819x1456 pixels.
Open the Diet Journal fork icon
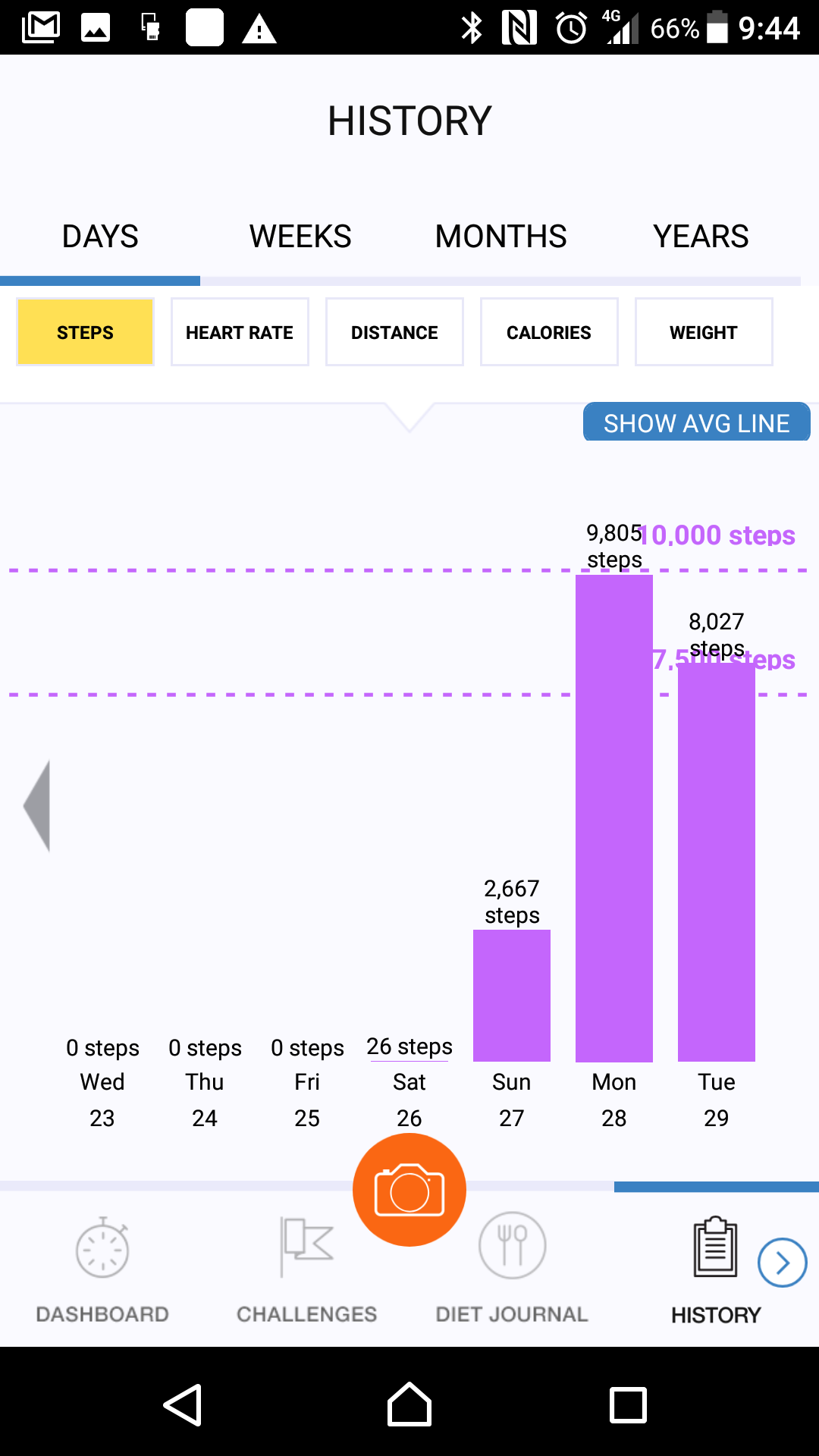tap(512, 1245)
